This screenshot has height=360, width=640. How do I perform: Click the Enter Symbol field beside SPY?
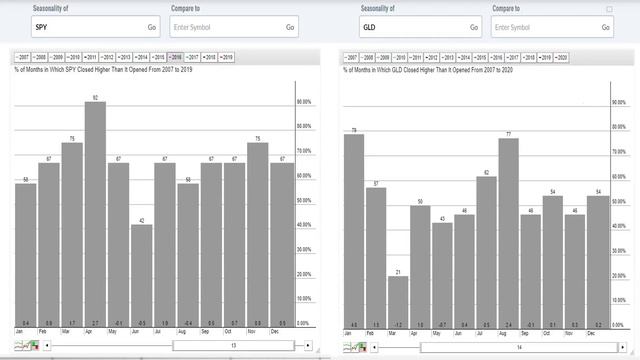234,27
